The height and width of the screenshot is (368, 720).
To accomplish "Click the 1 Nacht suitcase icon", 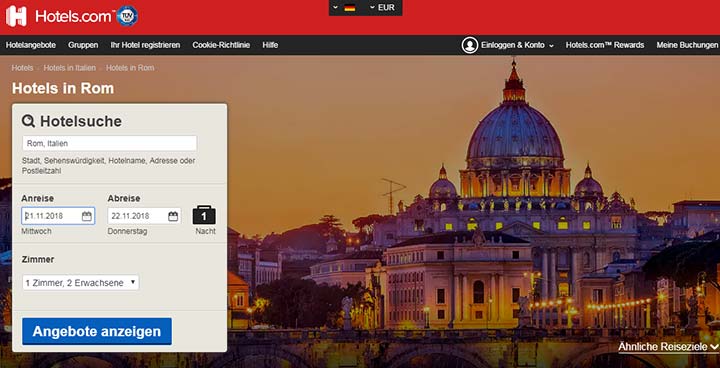I will click(x=204, y=215).
